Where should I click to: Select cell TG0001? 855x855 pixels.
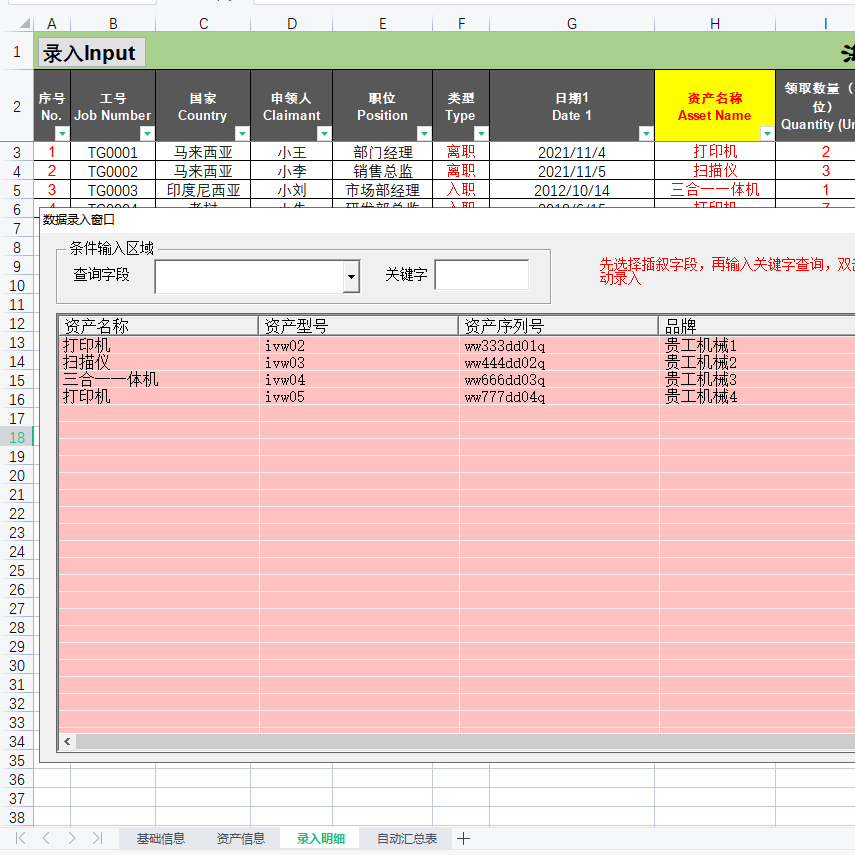(113, 152)
